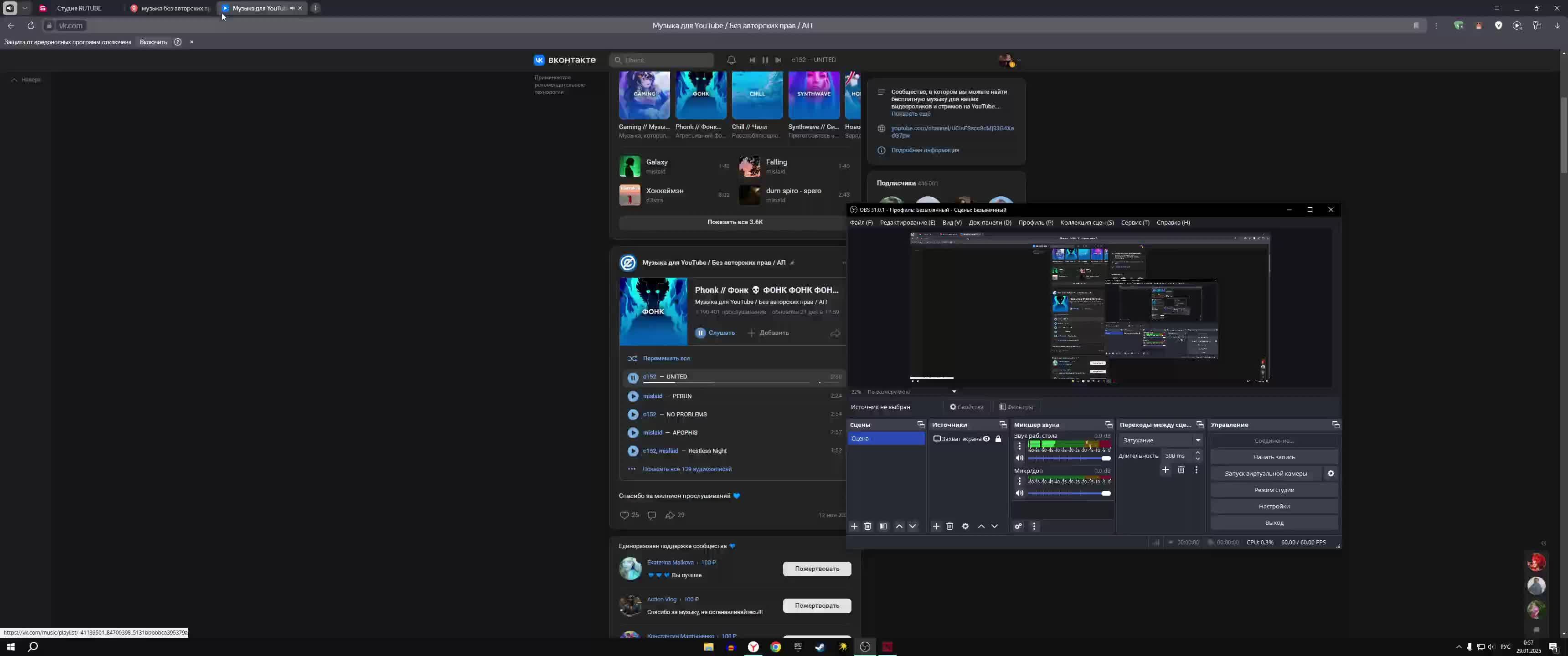Open the Сервис (T) menu
This screenshot has height=656, width=1568.
(x=1135, y=223)
